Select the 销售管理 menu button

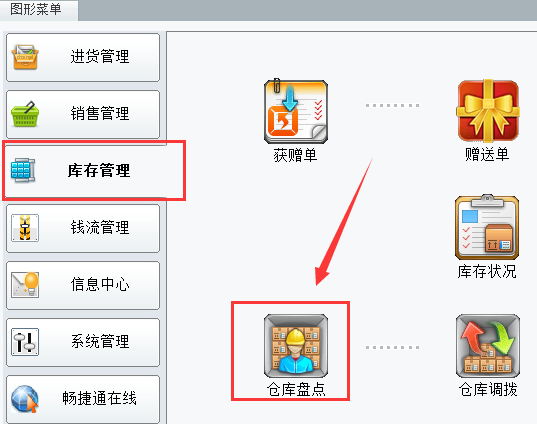click(x=83, y=114)
